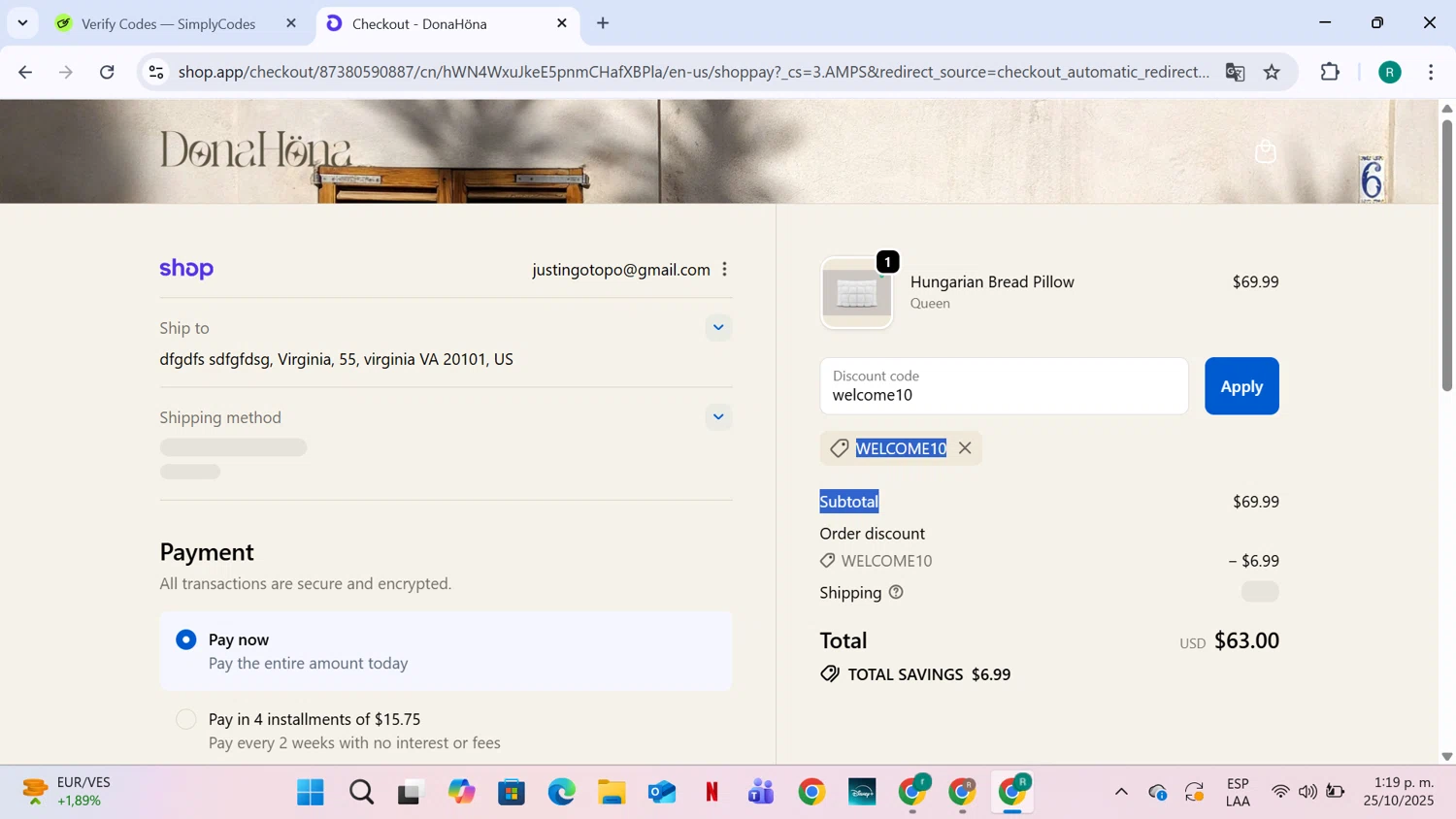Focus the Discount code input field

click(x=1004, y=386)
